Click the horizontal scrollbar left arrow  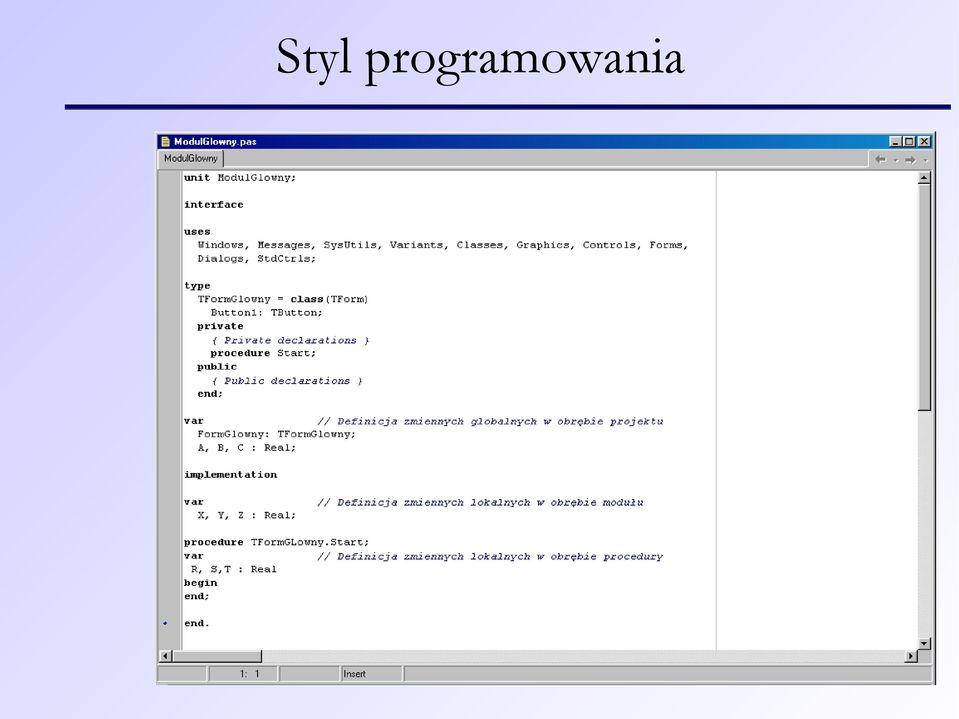pos(165,656)
